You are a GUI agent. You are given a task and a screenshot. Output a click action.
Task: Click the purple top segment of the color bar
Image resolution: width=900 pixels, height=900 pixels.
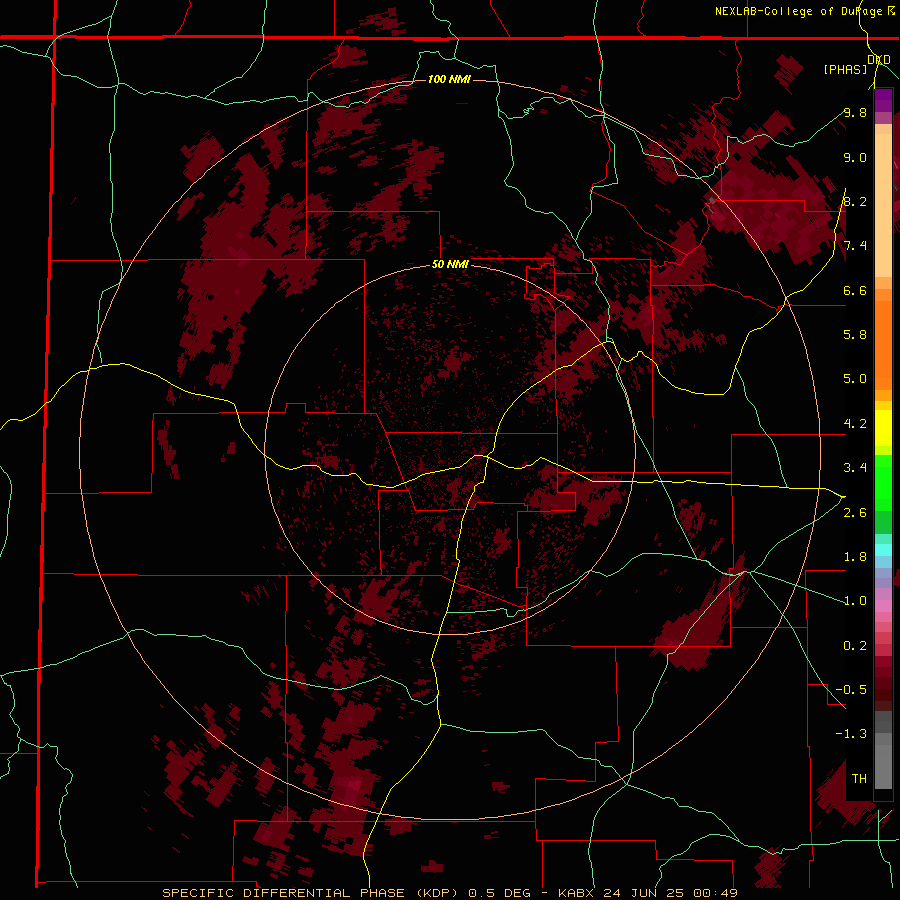(x=883, y=100)
